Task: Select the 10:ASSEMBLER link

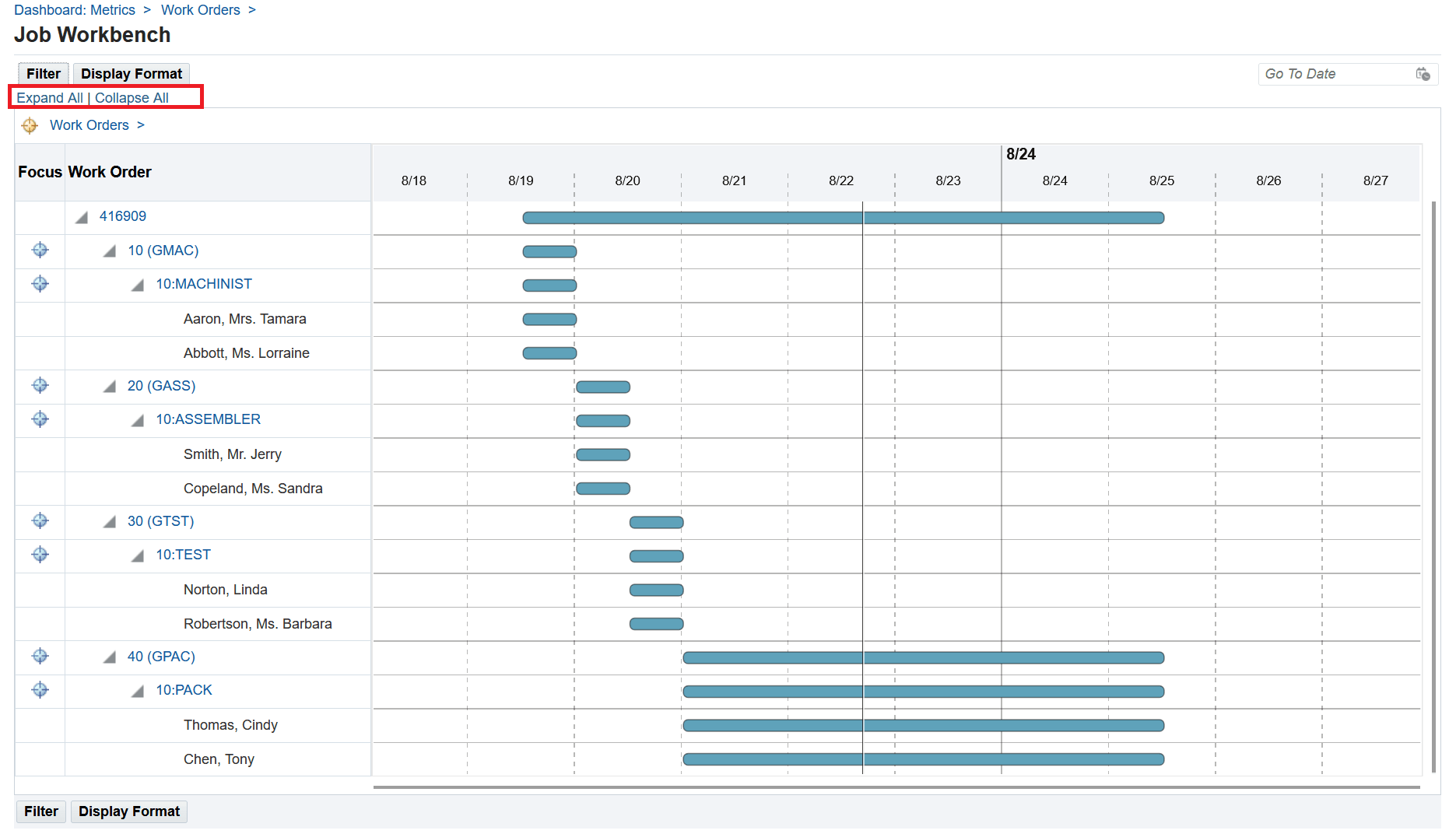Action: (209, 419)
